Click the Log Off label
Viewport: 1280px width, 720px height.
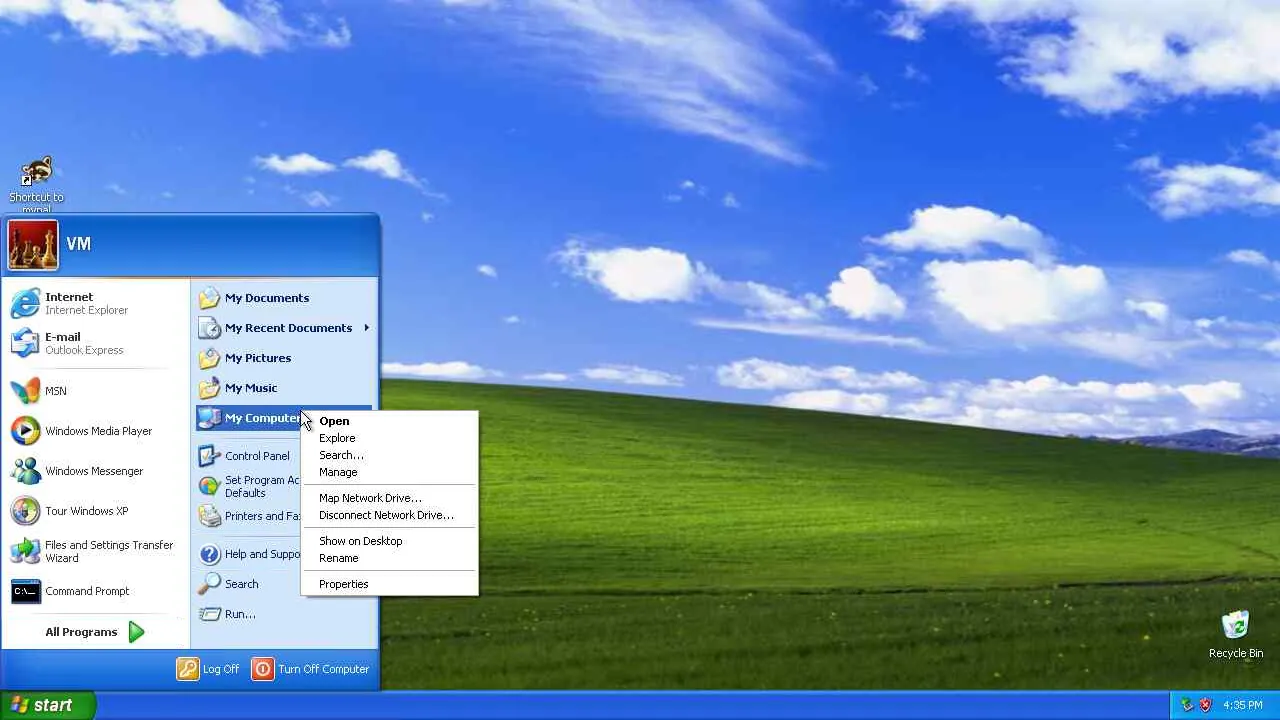(x=221, y=669)
